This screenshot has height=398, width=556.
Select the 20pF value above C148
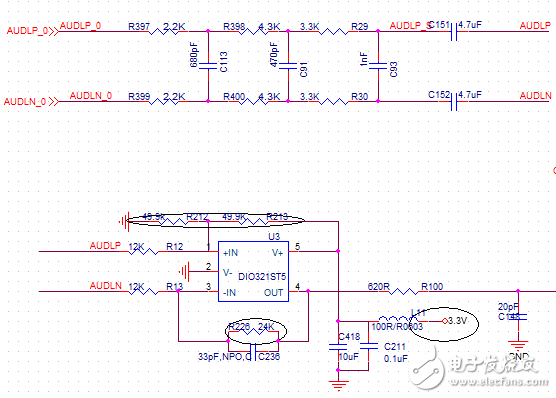508,306
